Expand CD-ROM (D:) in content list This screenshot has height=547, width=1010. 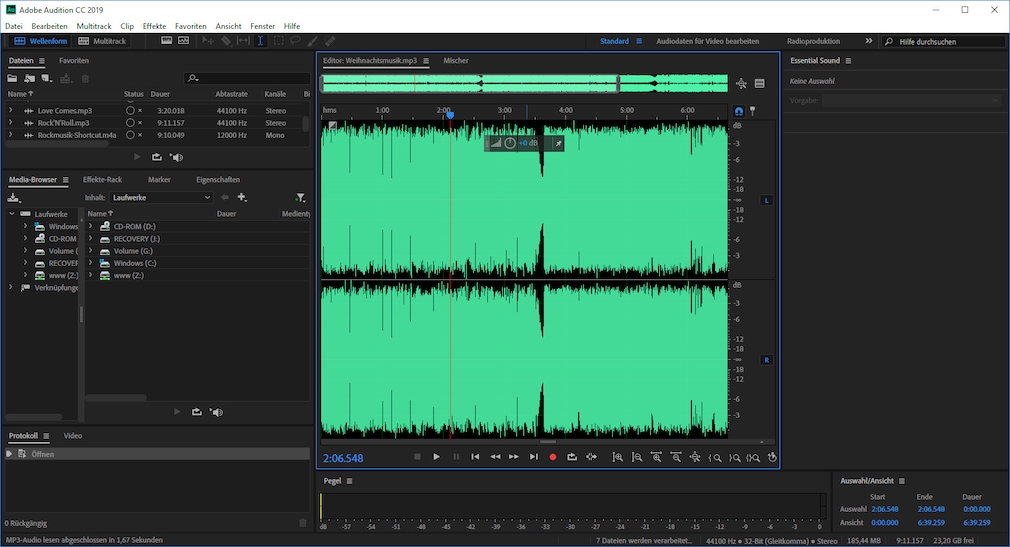[x=90, y=226]
